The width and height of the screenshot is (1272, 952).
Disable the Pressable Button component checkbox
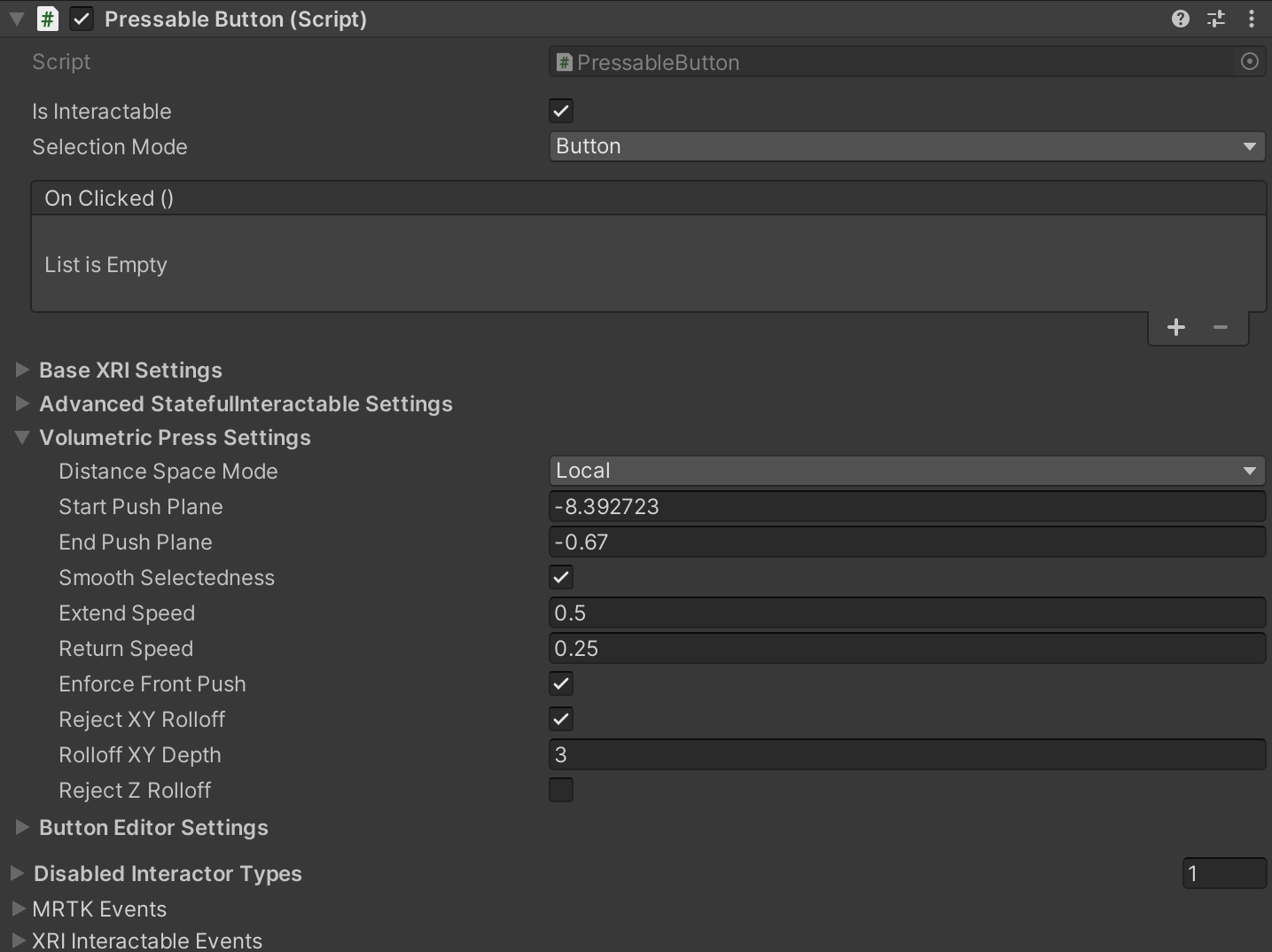[82, 19]
